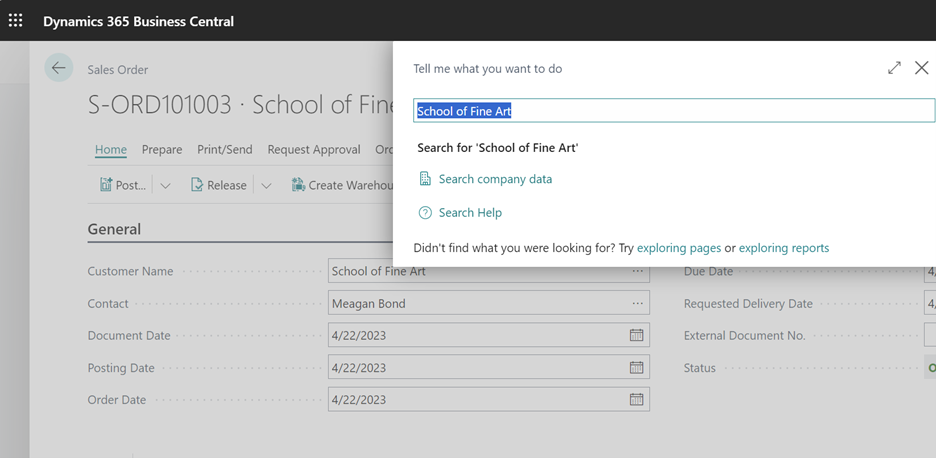Image resolution: width=936 pixels, height=458 pixels.
Task: Click the Posting Date field
Action: click(489, 367)
